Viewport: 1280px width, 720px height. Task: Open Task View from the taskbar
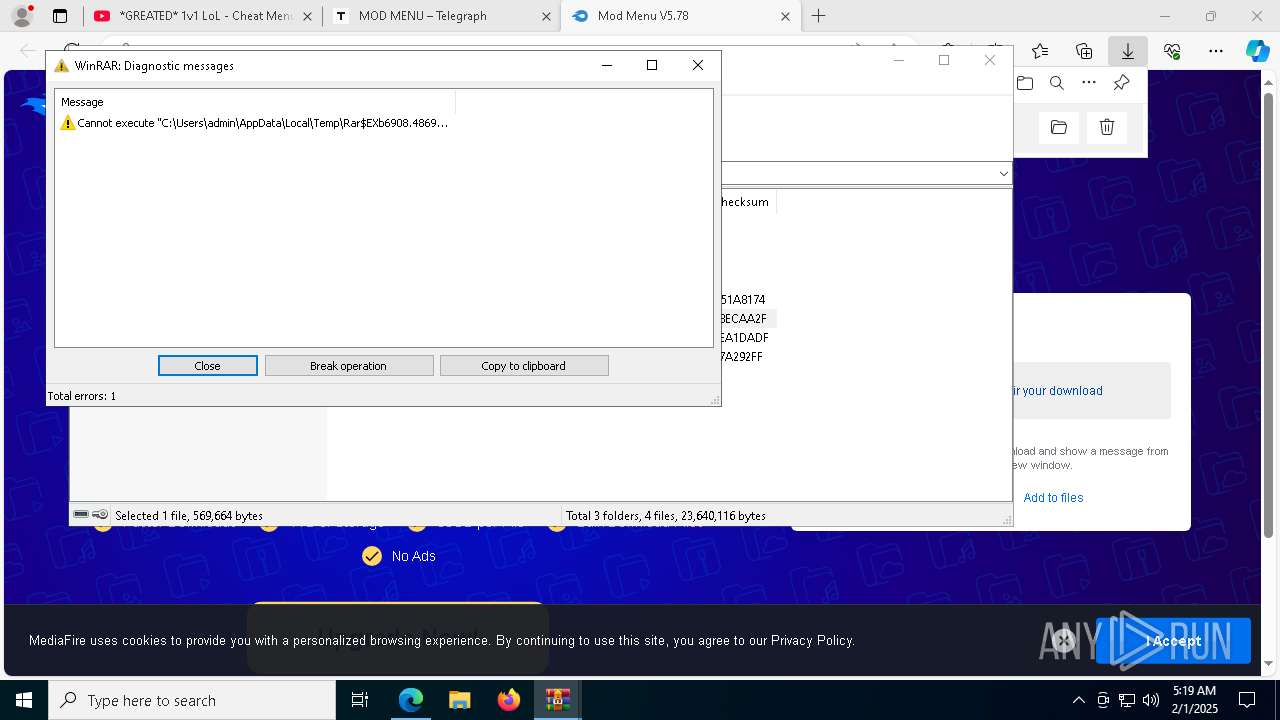pos(360,700)
